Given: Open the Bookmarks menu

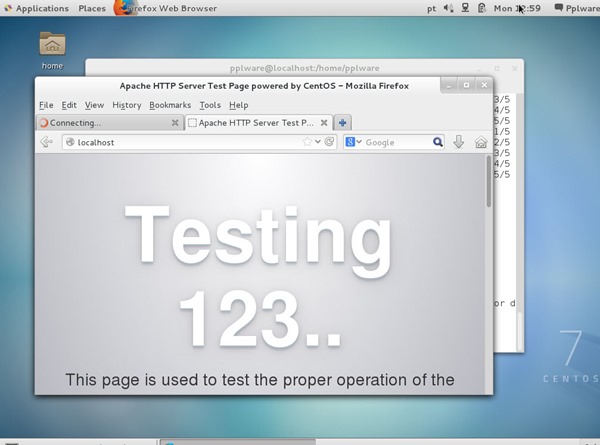Looking at the screenshot, I should [168, 105].
